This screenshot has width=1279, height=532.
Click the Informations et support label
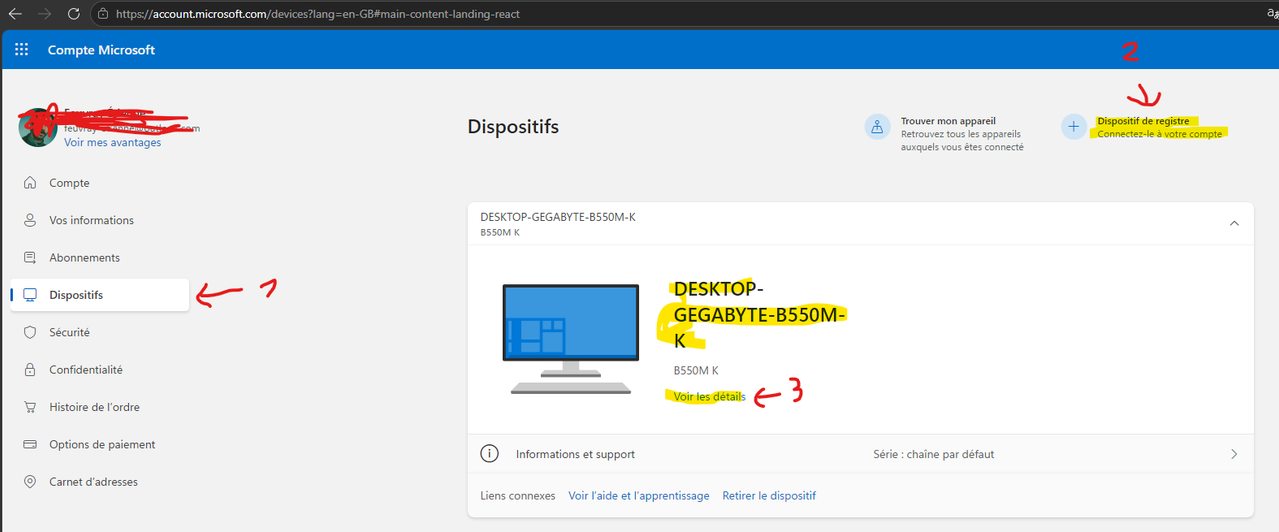point(575,454)
